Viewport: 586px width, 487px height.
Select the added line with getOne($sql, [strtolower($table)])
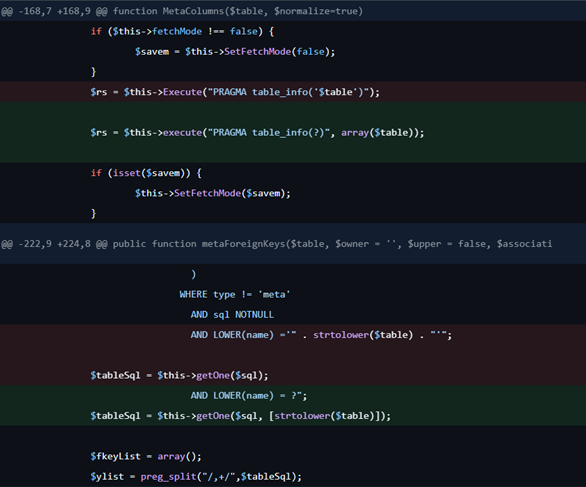click(x=293, y=416)
